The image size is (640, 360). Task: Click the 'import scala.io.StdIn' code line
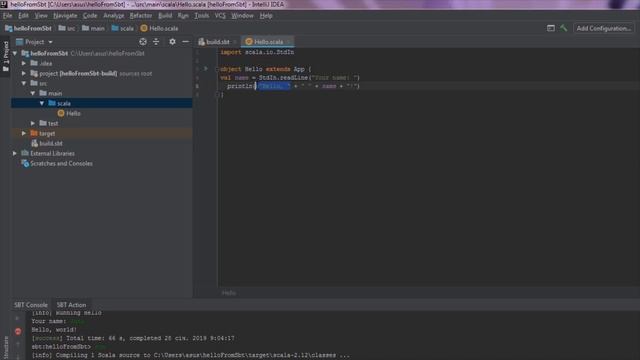(x=257, y=52)
